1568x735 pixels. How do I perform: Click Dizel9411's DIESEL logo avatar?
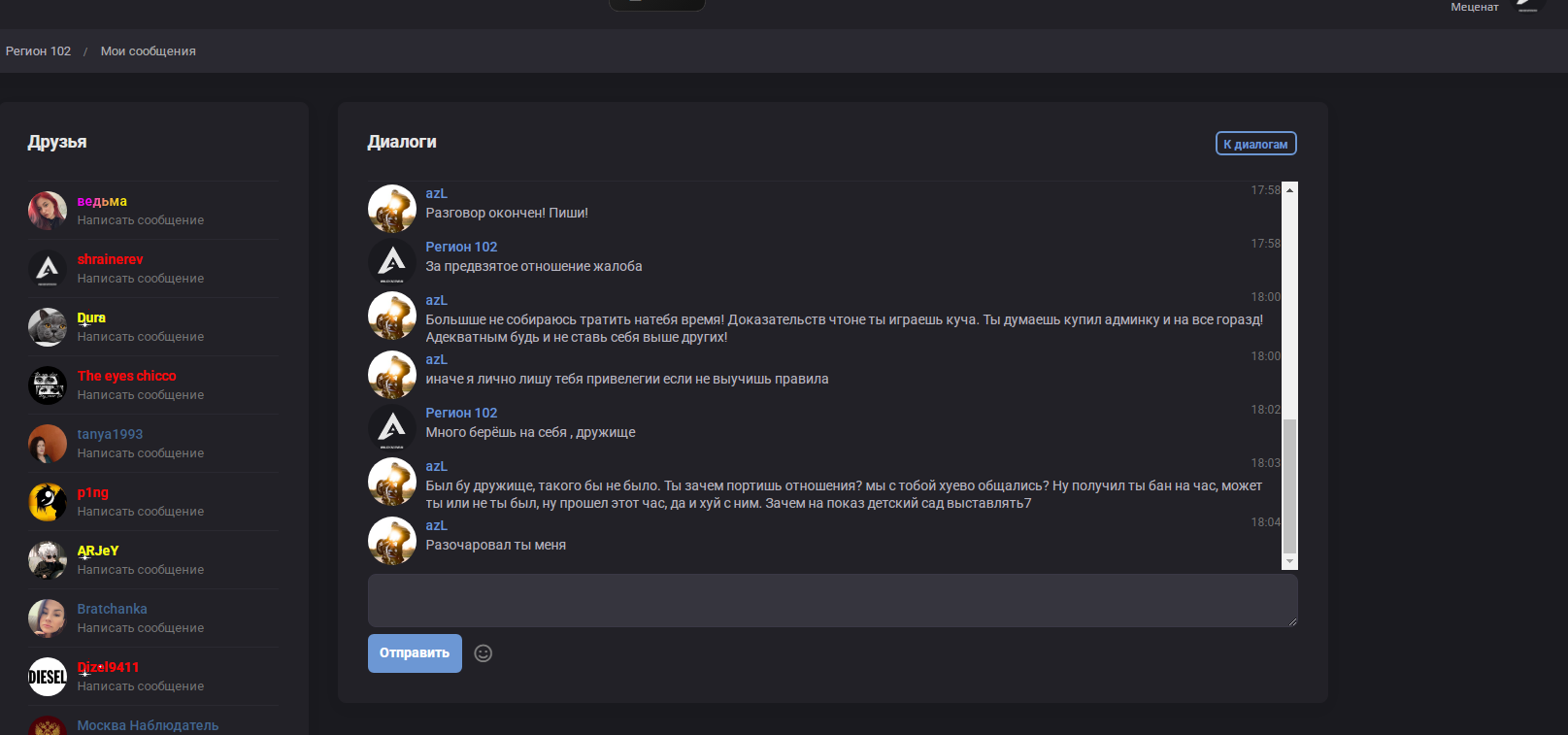48,677
